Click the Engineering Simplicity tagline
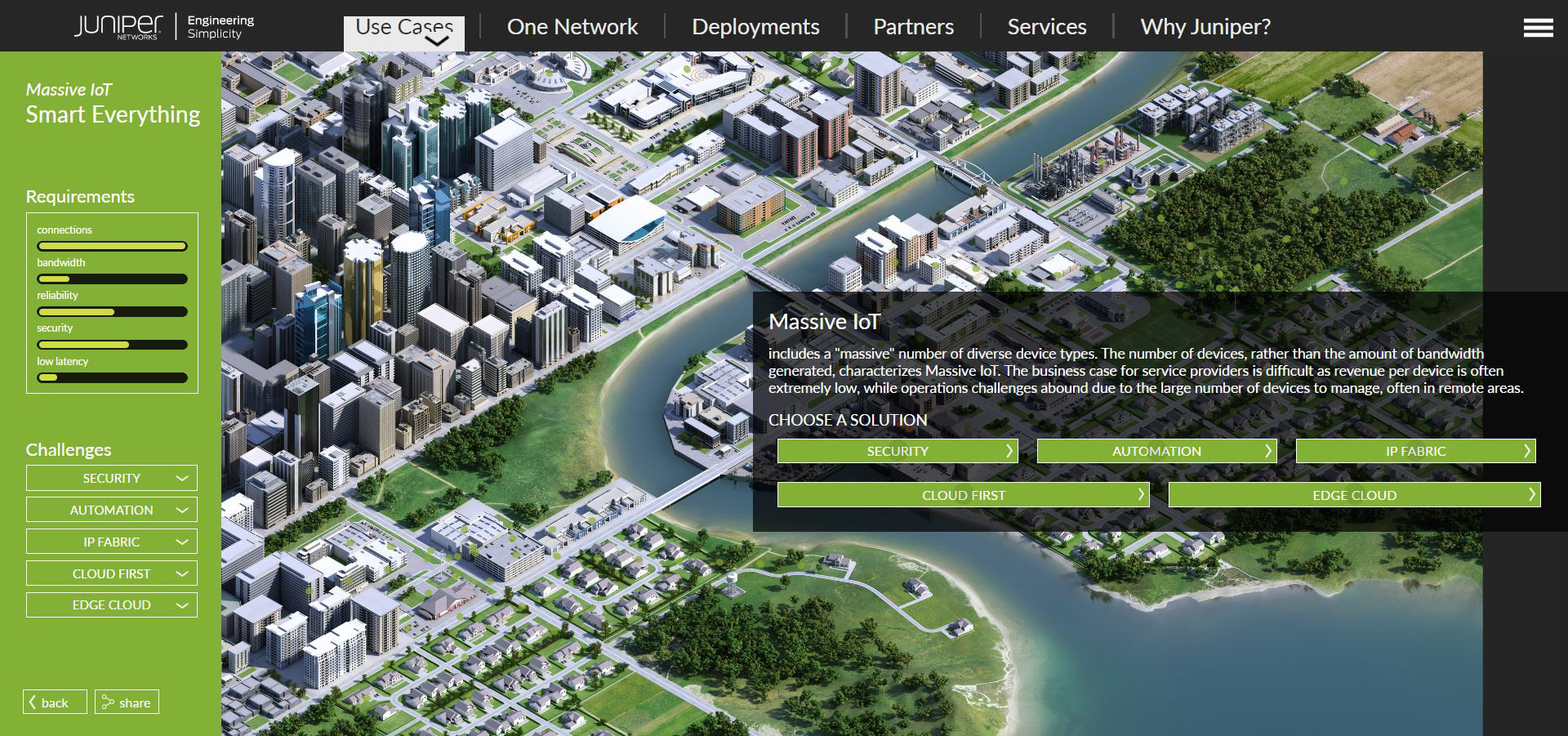 [x=220, y=27]
